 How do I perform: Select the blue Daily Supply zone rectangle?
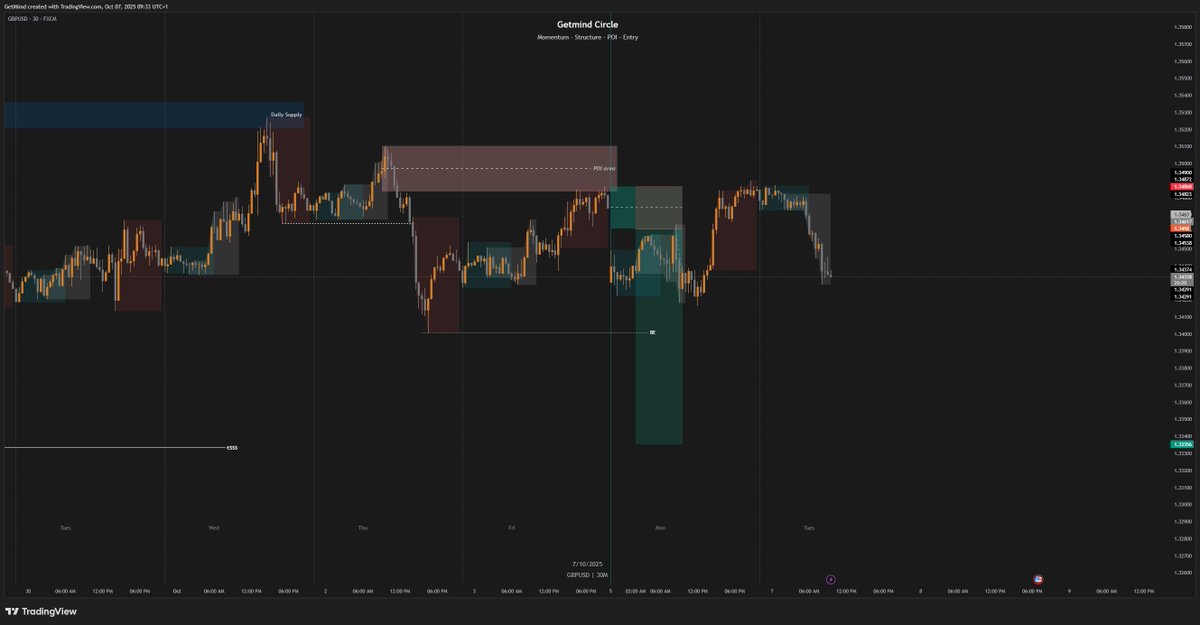point(153,115)
